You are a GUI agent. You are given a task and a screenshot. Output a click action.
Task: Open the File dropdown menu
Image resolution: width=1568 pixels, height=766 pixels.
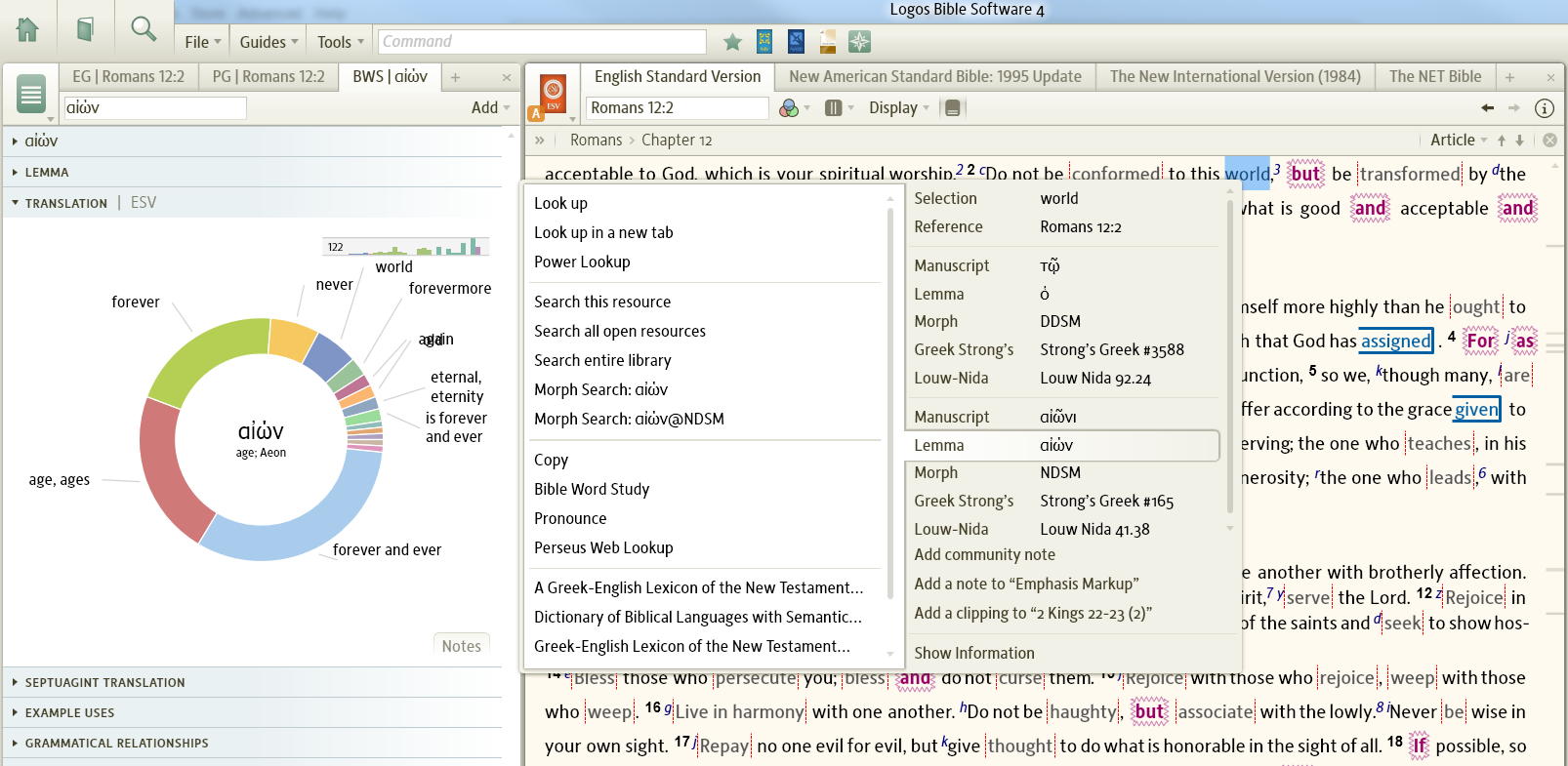point(203,42)
